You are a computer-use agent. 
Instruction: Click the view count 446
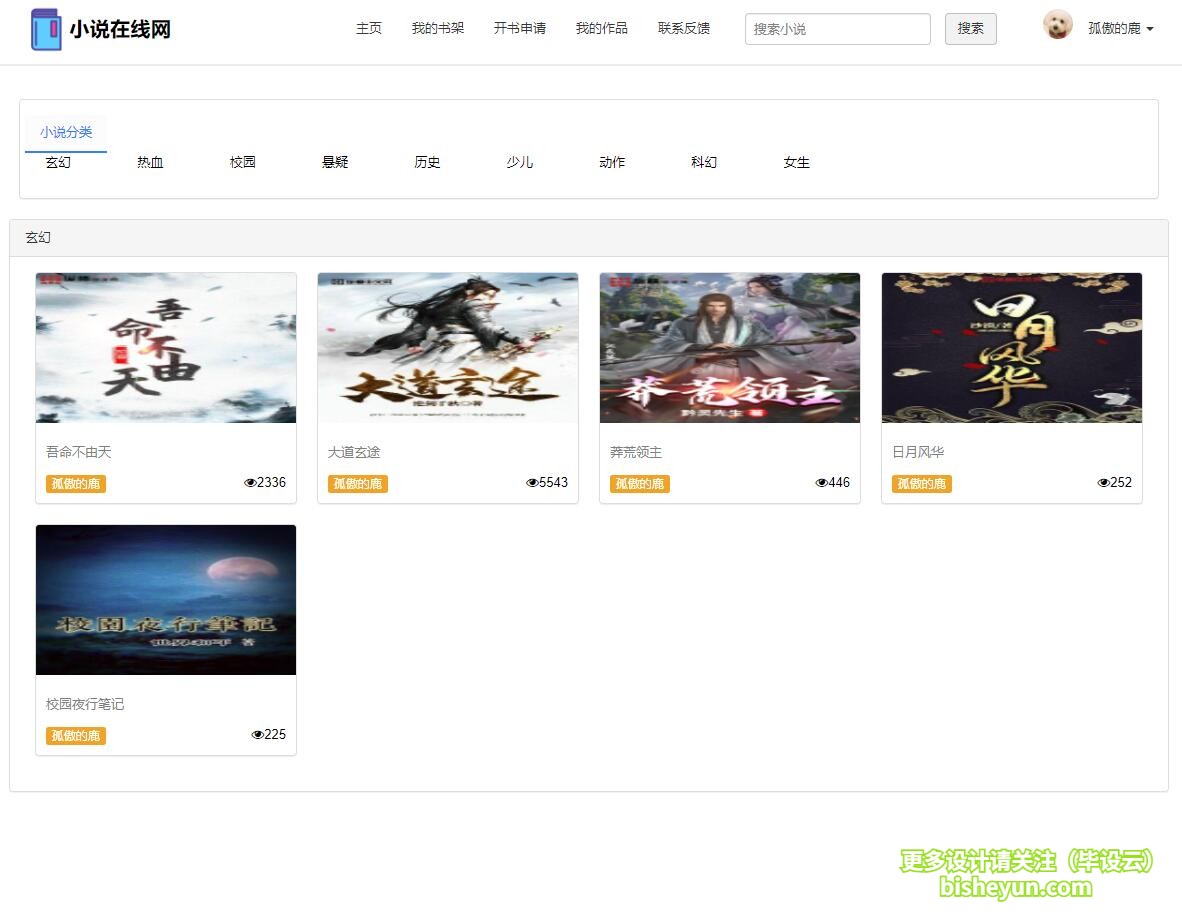[x=839, y=483]
